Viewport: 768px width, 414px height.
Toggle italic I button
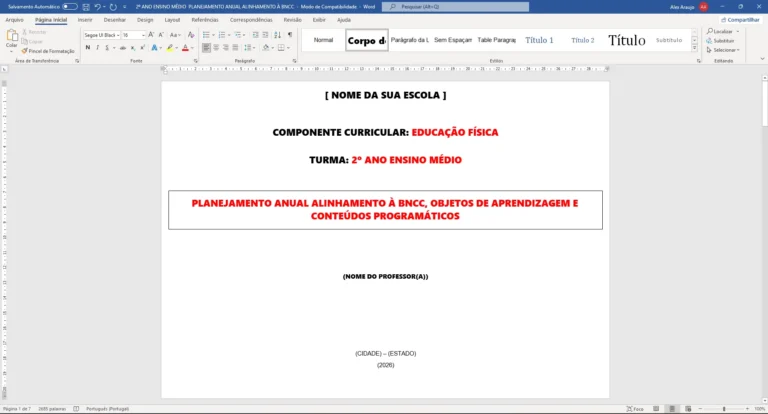pos(97,48)
